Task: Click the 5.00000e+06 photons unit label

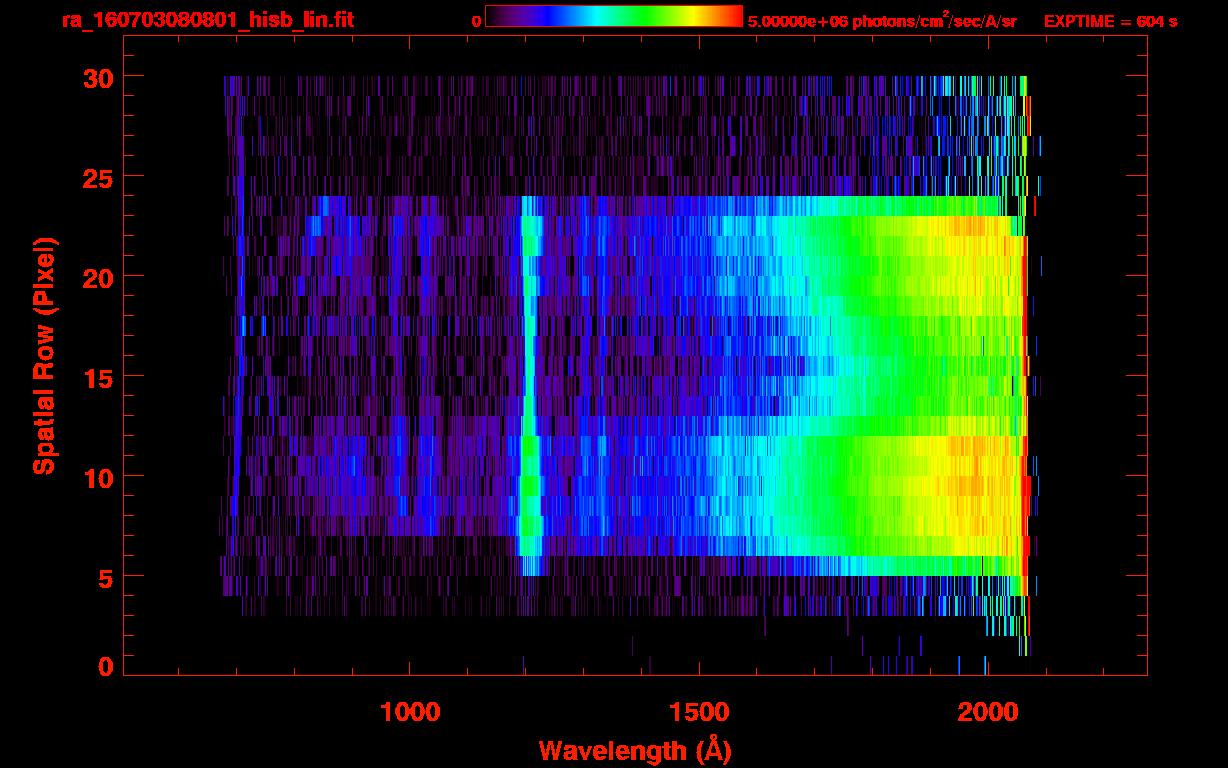Action: pyautogui.click(x=882, y=21)
